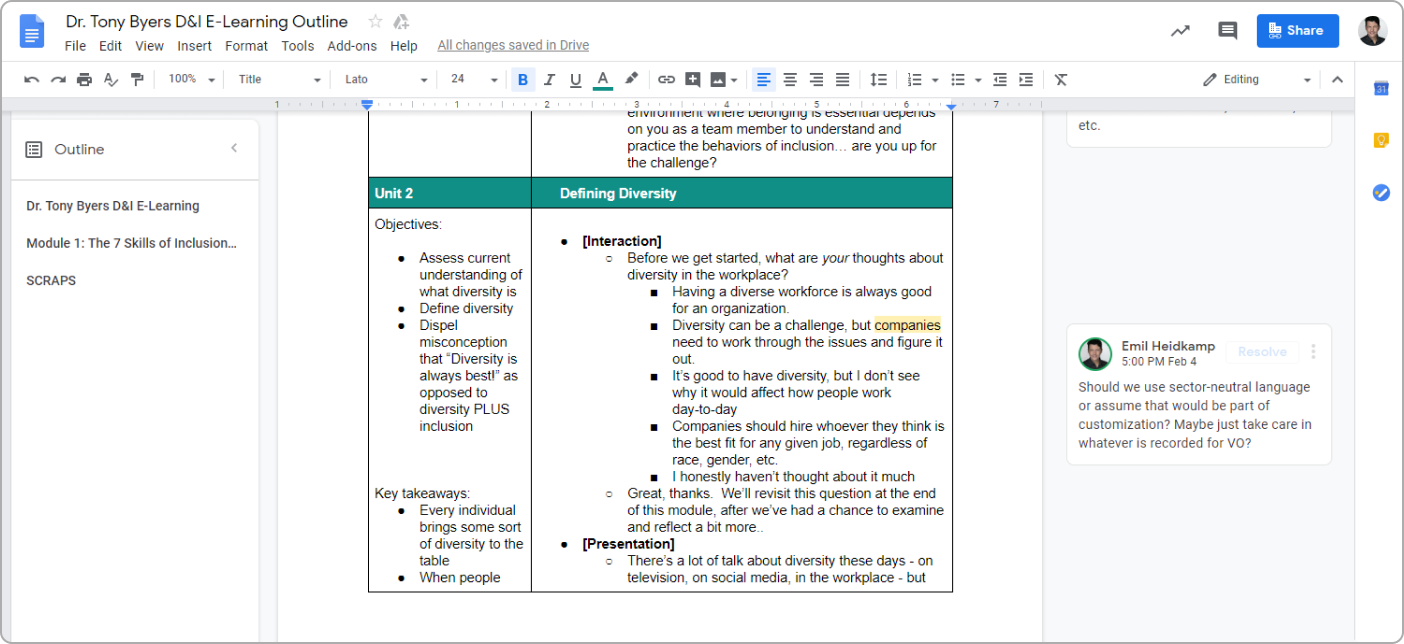Open the Calendar side panel

pos(1381,89)
